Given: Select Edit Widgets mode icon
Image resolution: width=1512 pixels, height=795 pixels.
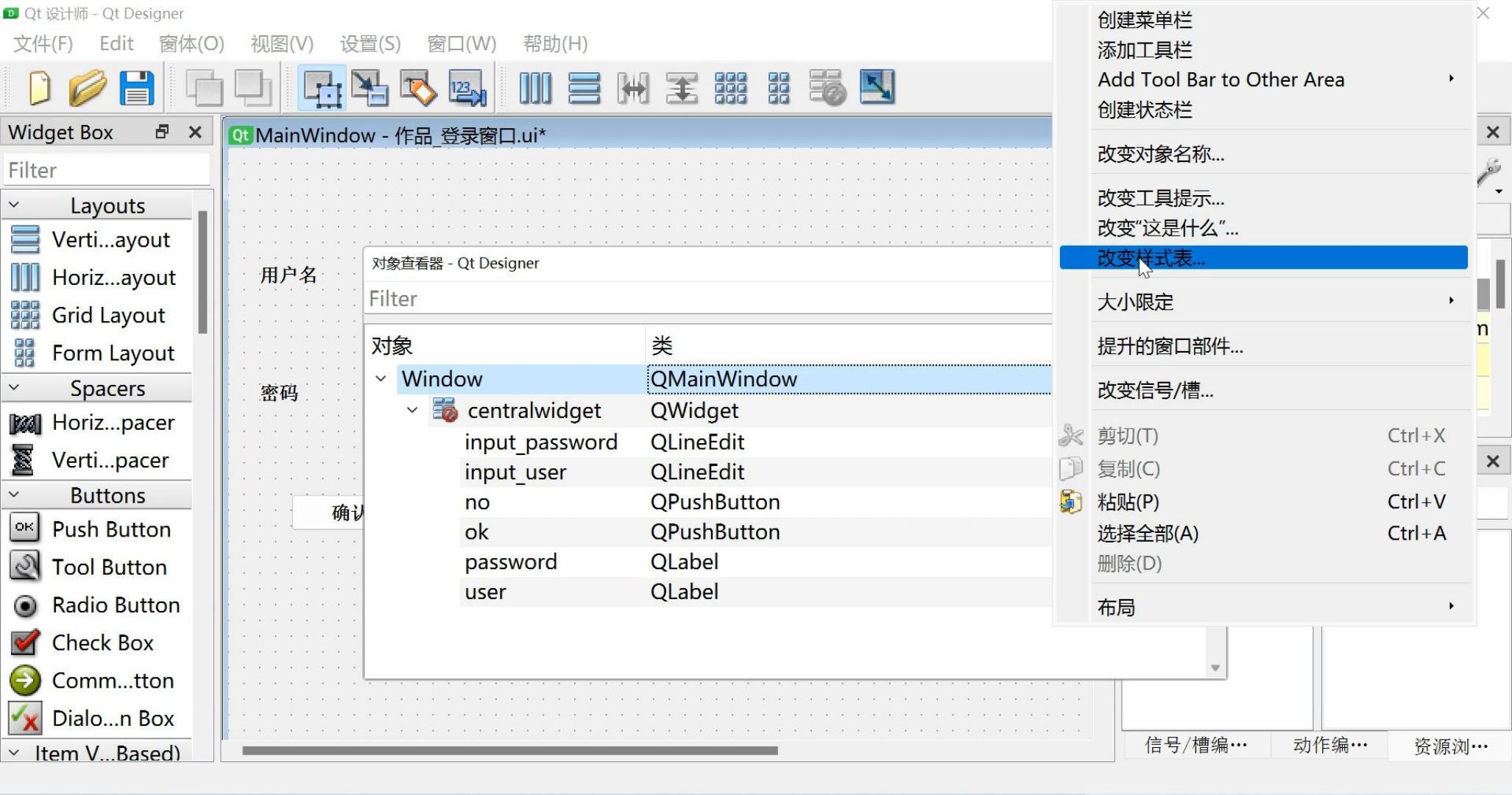Looking at the screenshot, I should pyautogui.click(x=322, y=88).
